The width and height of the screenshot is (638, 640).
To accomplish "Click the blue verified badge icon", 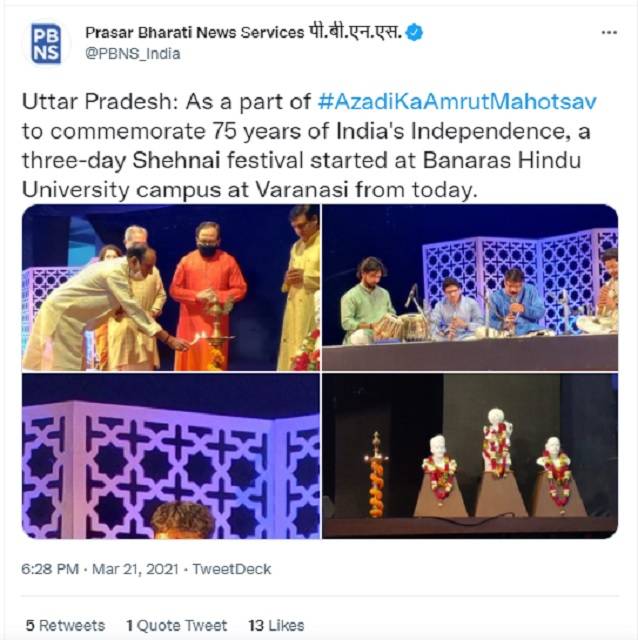I will (414, 33).
